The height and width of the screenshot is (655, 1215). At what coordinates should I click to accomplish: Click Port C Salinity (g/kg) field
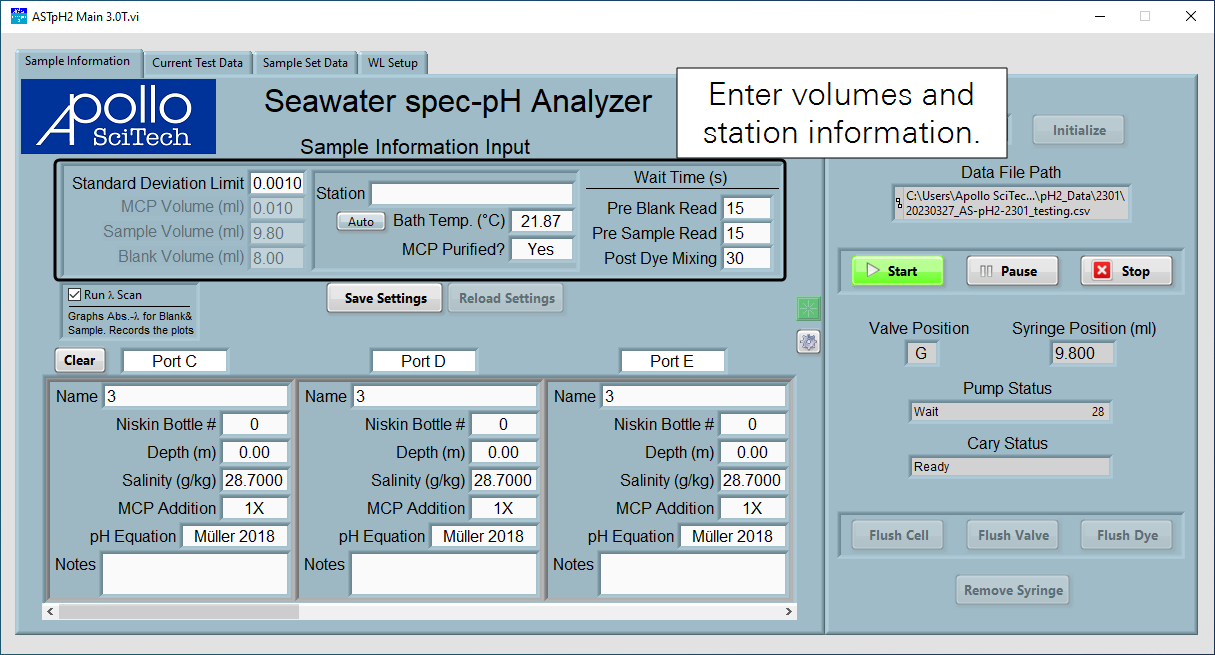click(x=254, y=480)
